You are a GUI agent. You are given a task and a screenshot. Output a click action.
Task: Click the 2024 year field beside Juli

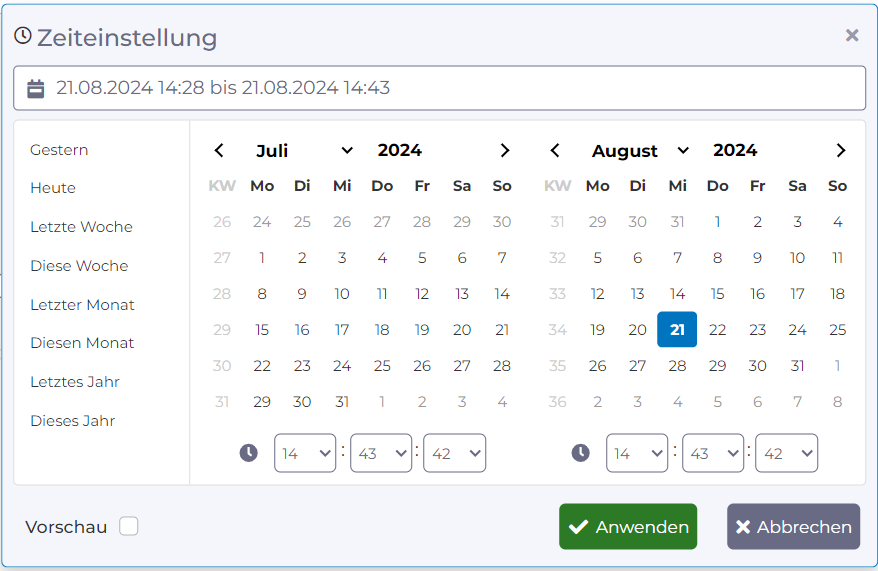(400, 150)
